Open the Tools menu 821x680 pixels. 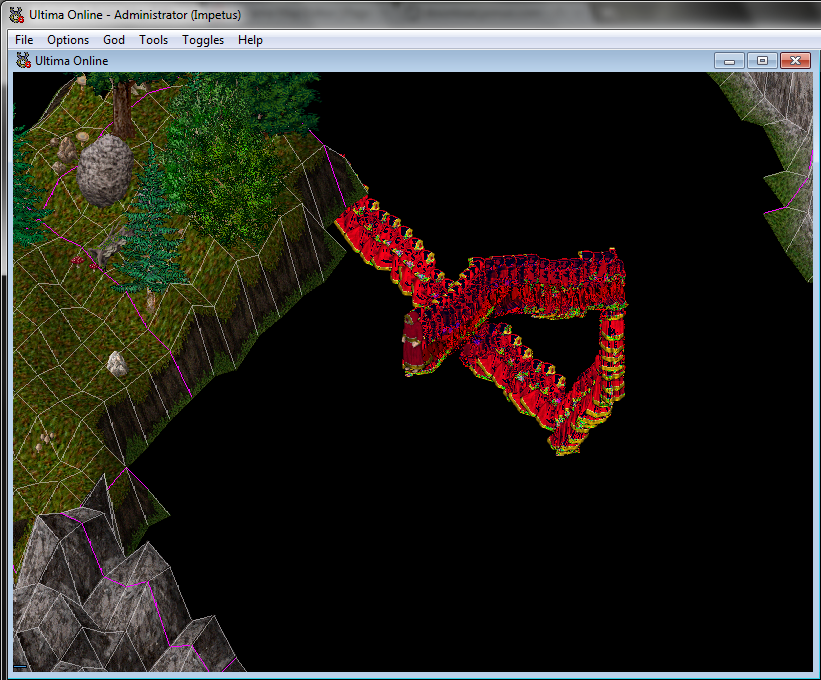153,40
